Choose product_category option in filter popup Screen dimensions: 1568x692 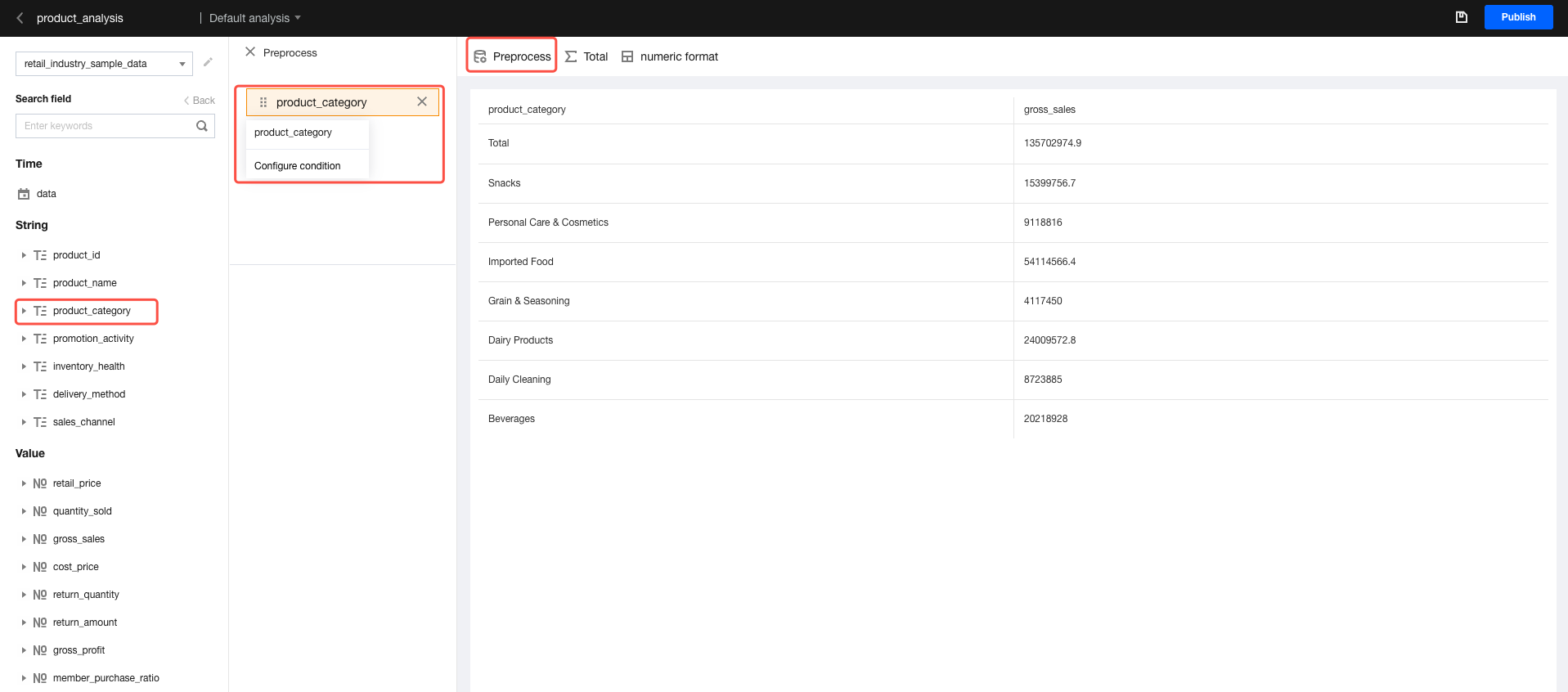294,133
